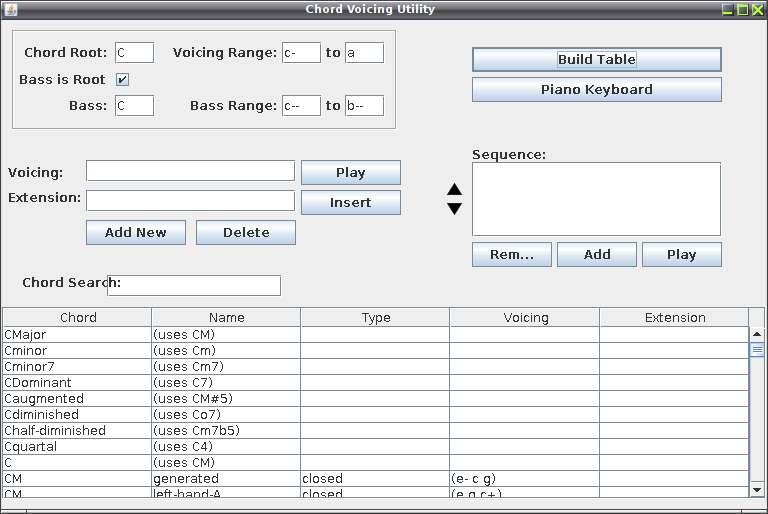768x514 pixels.
Task: Click the (uses Cm7b5) name cell
Action: pyautogui.click(x=226, y=431)
